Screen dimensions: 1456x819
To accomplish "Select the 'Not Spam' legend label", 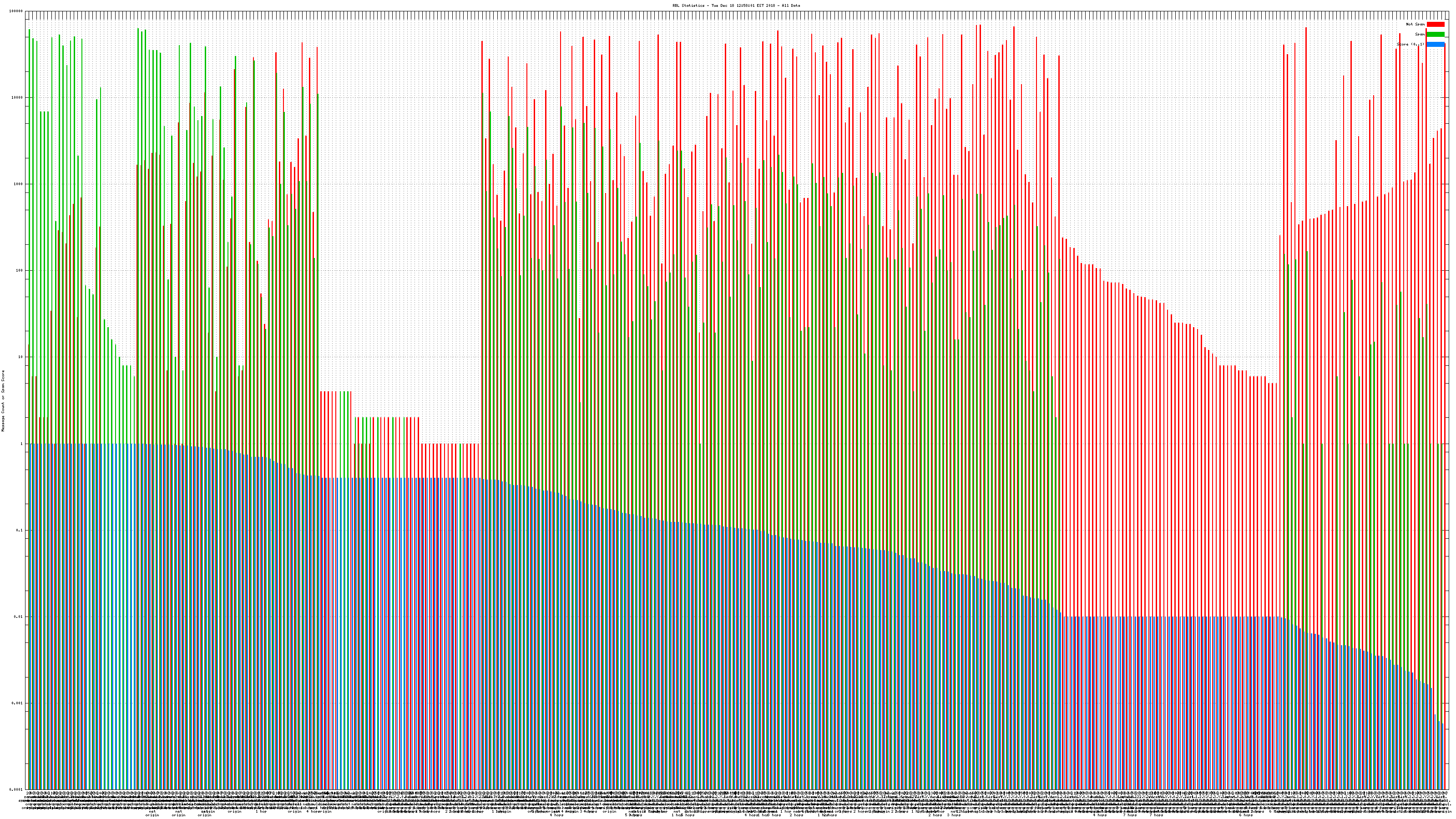I will pyautogui.click(x=1416, y=24).
